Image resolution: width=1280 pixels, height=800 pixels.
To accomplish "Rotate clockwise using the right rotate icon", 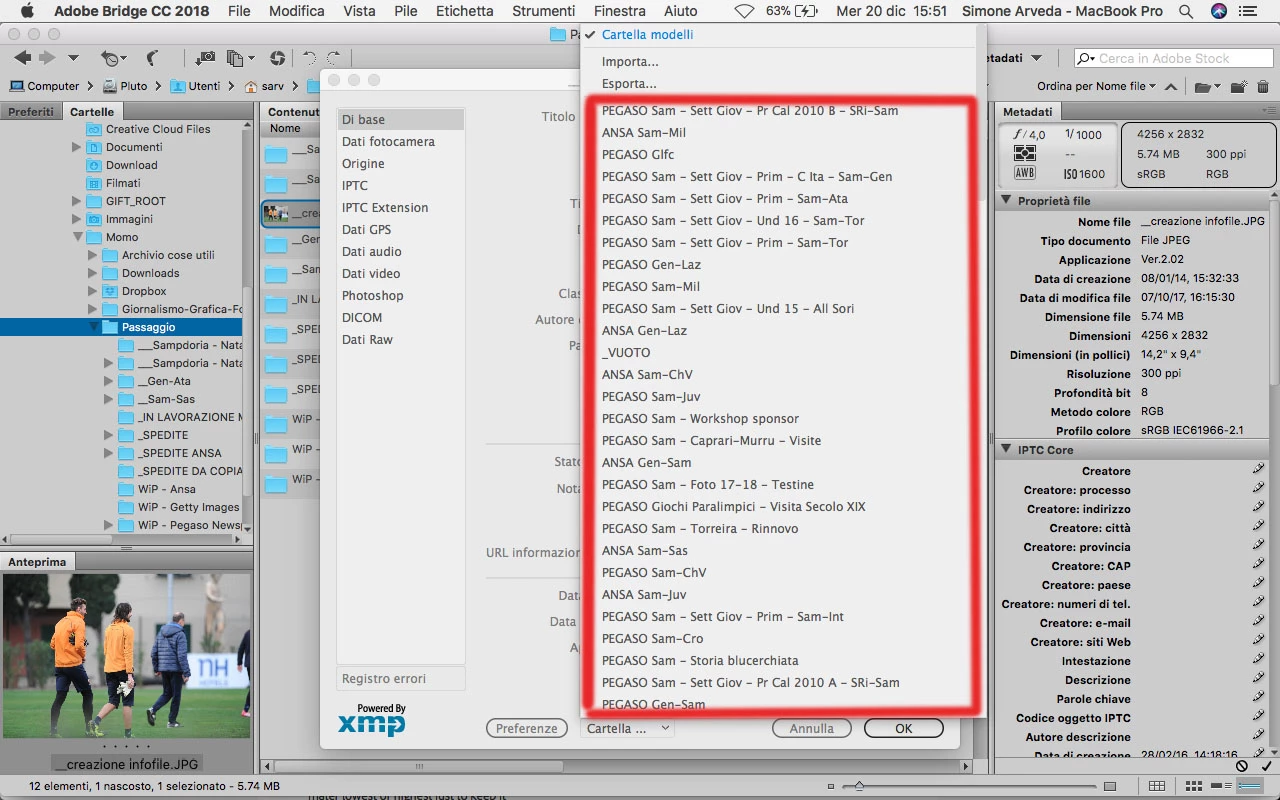I will pos(334,58).
